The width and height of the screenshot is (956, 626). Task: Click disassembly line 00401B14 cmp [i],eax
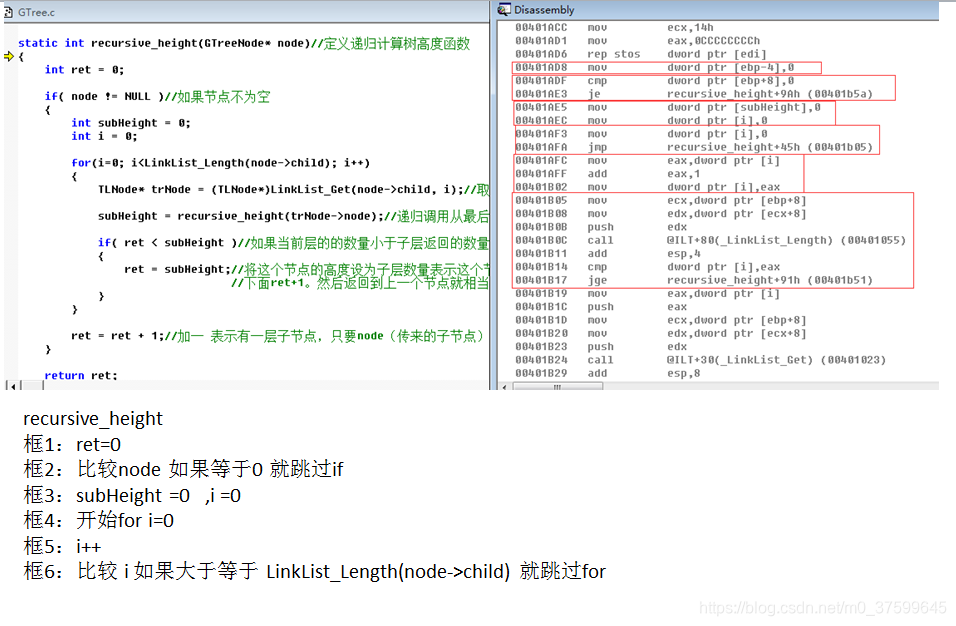point(647,267)
